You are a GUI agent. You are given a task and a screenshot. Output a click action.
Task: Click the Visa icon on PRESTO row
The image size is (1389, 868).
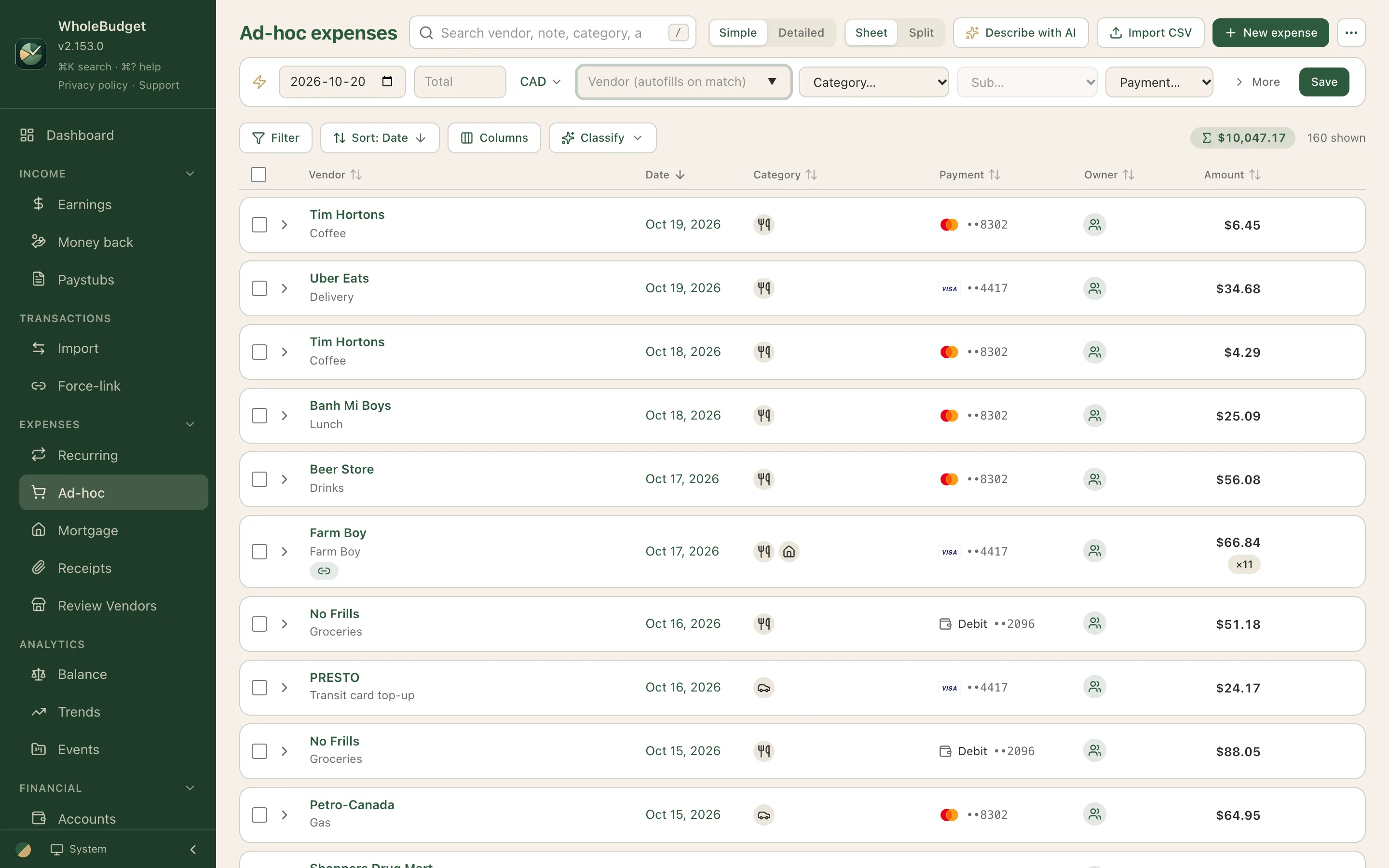coord(949,688)
